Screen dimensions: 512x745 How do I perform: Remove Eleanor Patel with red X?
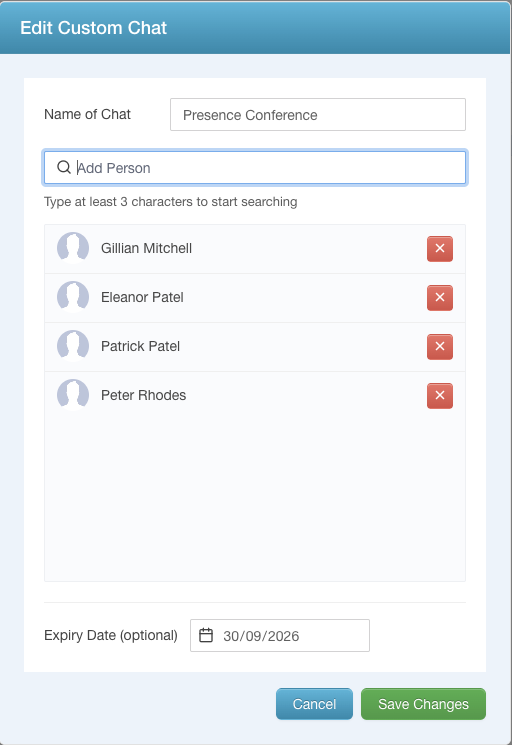point(439,297)
